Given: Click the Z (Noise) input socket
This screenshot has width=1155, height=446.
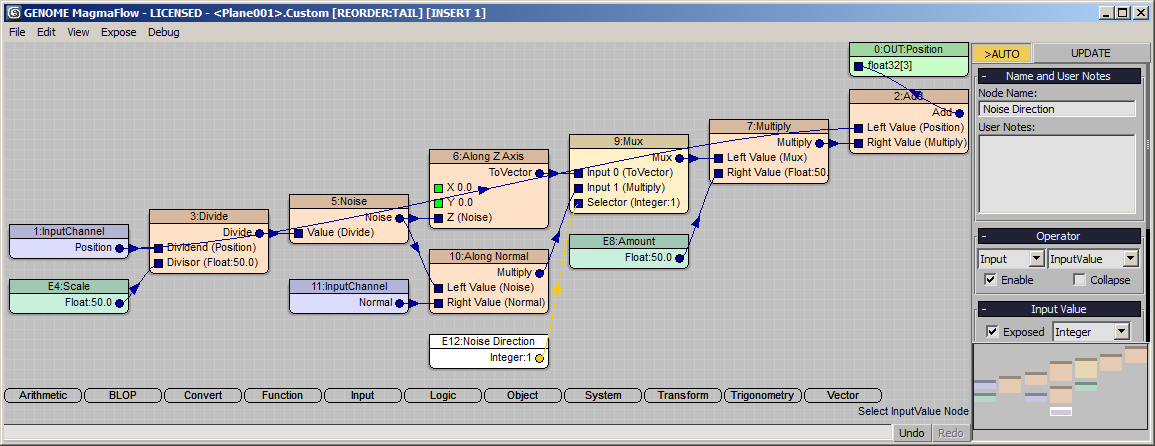Looking at the screenshot, I should click(x=438, y=217).
